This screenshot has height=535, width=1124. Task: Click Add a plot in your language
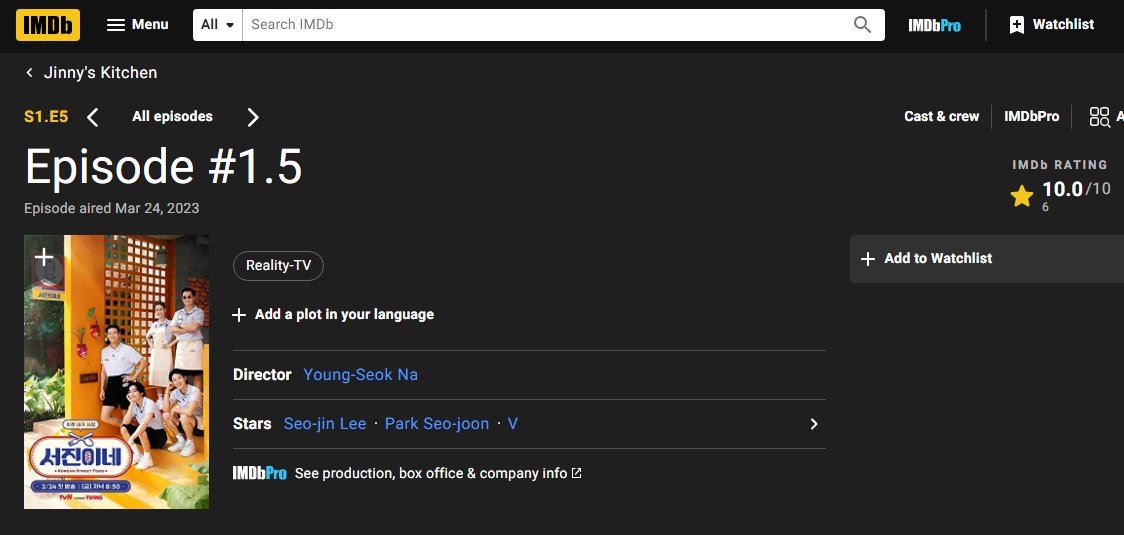(x=333, y=314)
